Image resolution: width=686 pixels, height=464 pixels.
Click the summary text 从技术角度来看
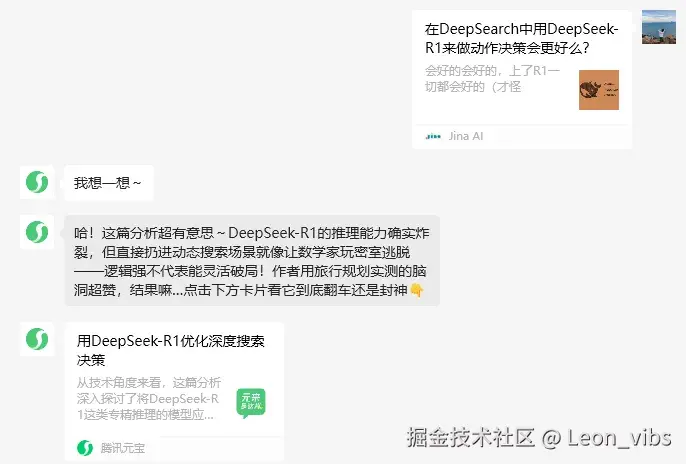click(x=149, y=398)
